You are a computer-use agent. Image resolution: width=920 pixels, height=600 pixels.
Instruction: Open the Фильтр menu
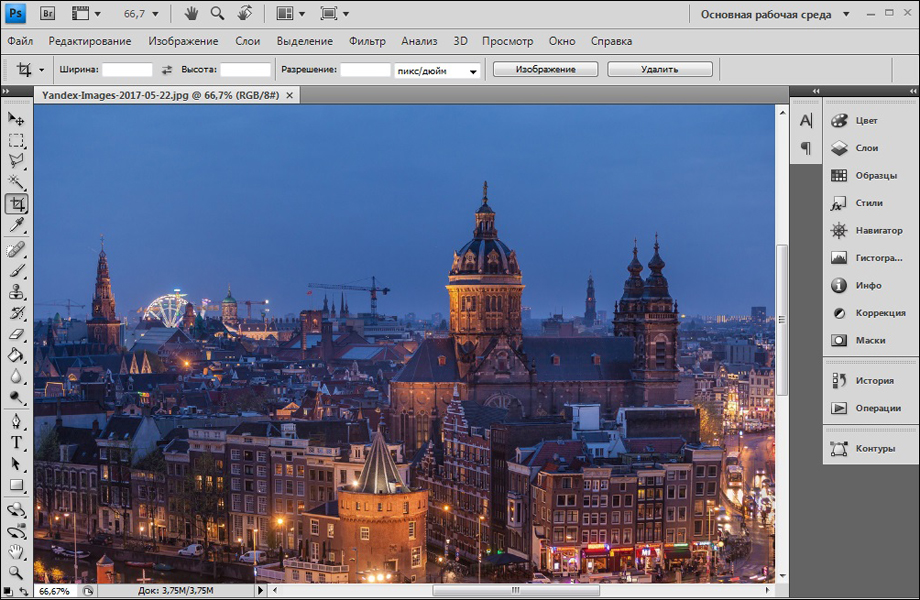367,41
